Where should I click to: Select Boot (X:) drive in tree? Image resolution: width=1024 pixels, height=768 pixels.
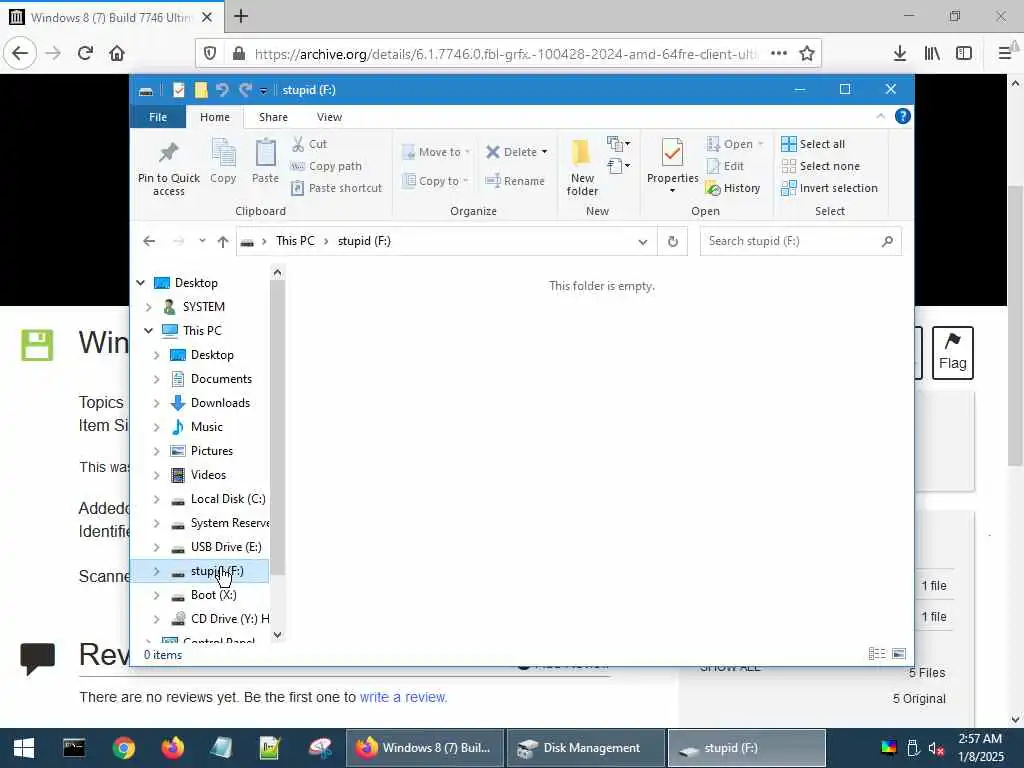[214, 595]
